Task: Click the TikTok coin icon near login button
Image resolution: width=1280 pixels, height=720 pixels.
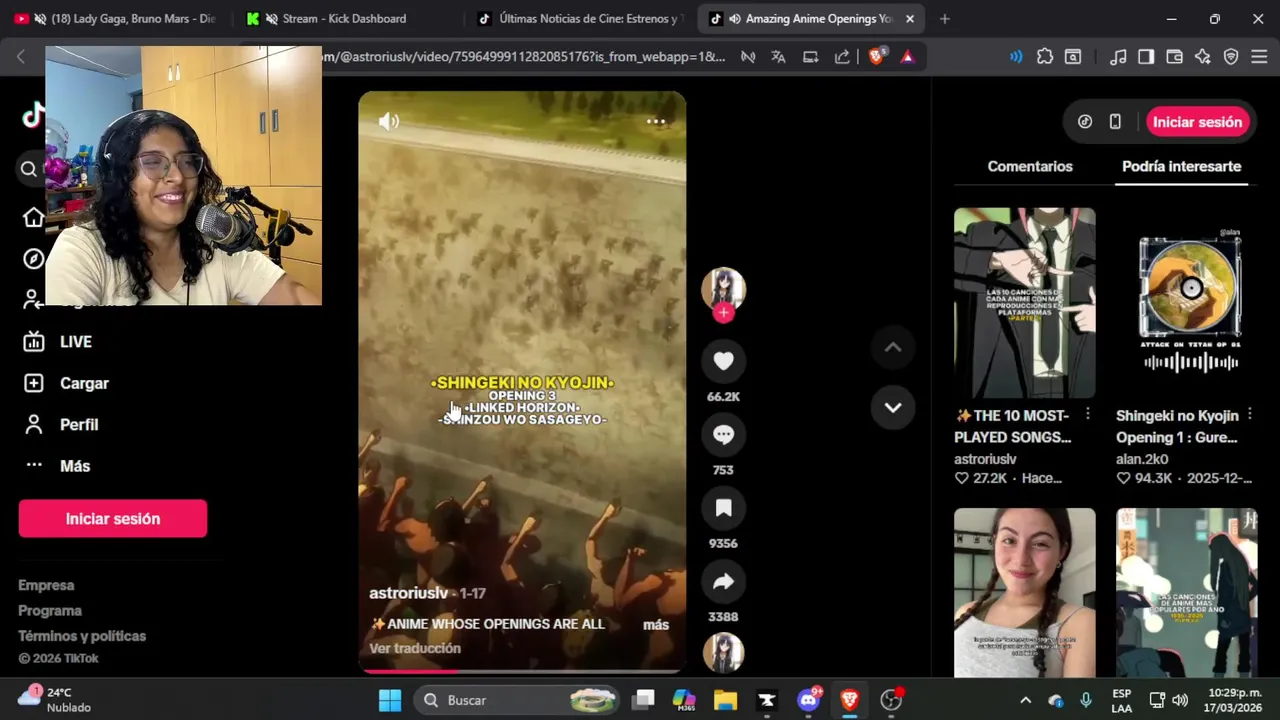Action: [1085, 122]
